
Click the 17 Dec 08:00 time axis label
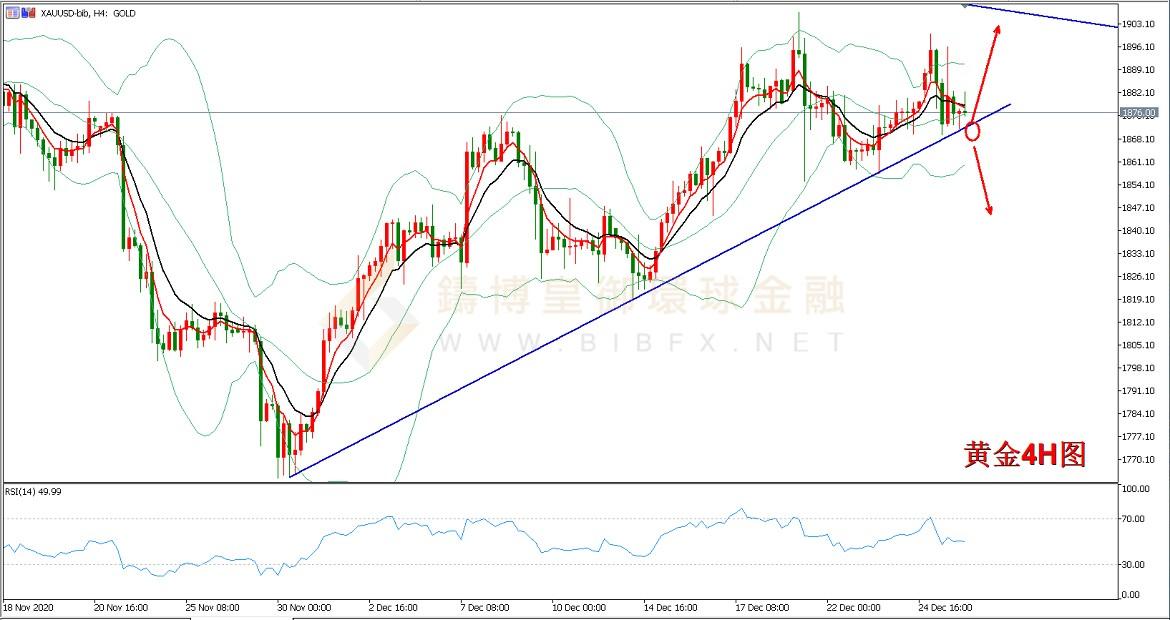click(x=760, y=607)
